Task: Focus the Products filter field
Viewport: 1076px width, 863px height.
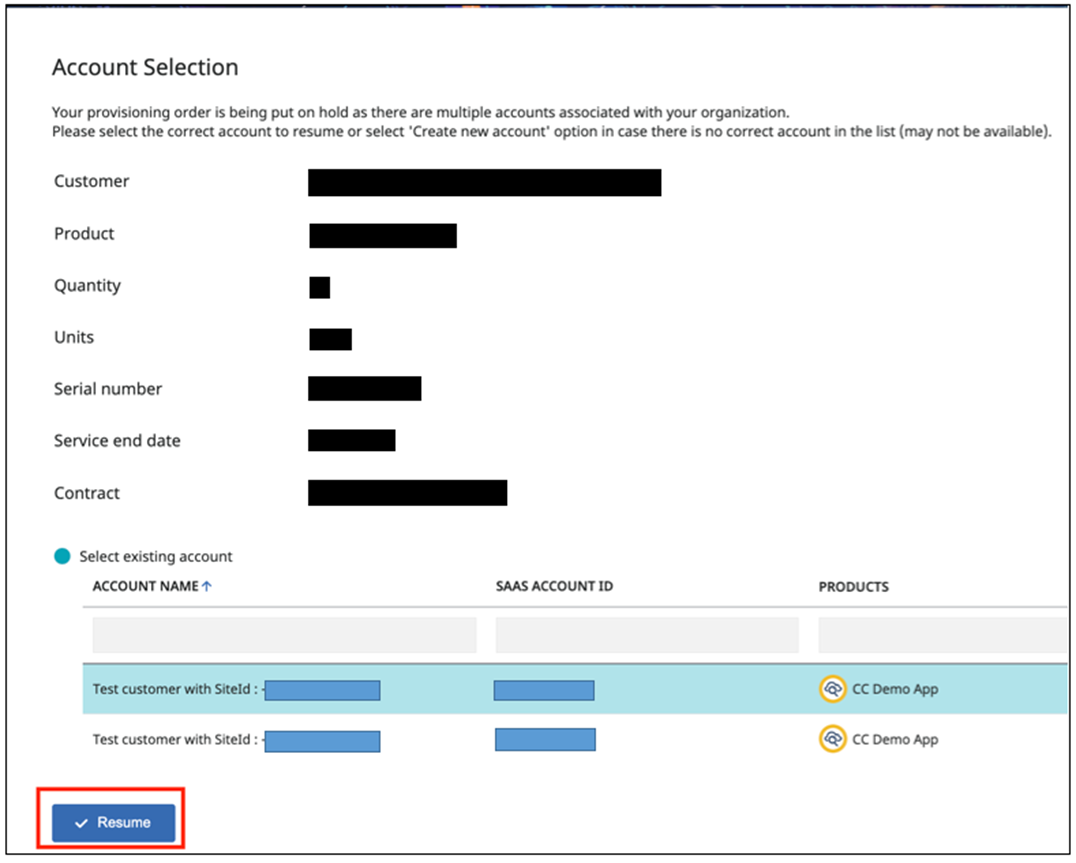Action: (940, 635)
